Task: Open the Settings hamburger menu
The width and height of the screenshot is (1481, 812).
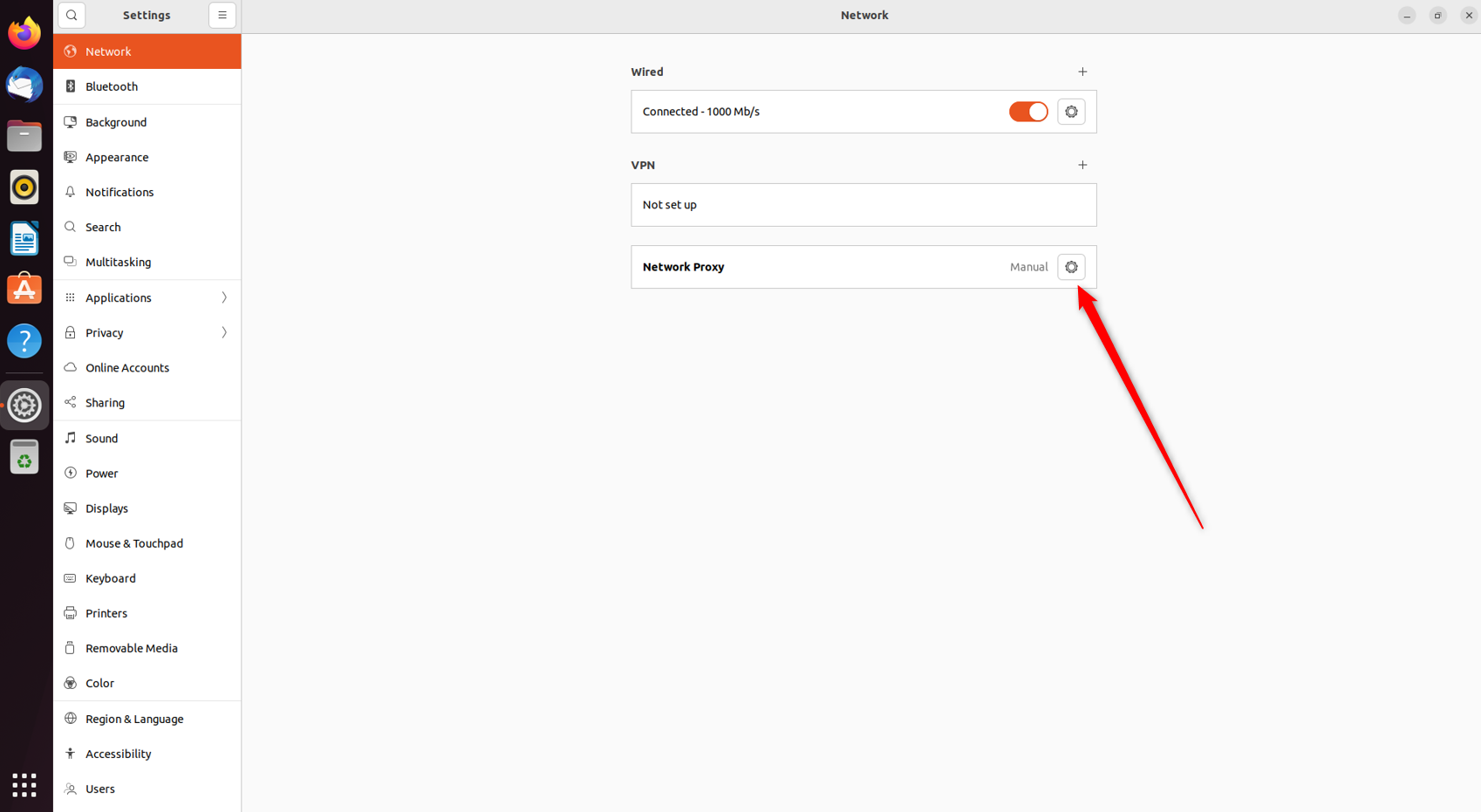Action: (222, 15)
